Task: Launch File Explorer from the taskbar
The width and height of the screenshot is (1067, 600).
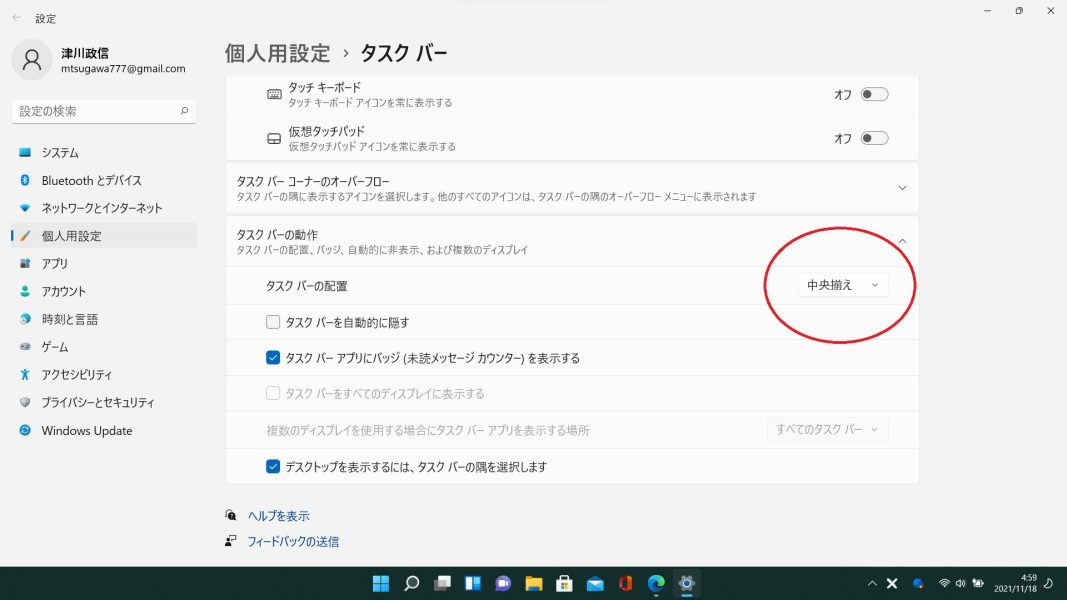Action: point(534,583)
